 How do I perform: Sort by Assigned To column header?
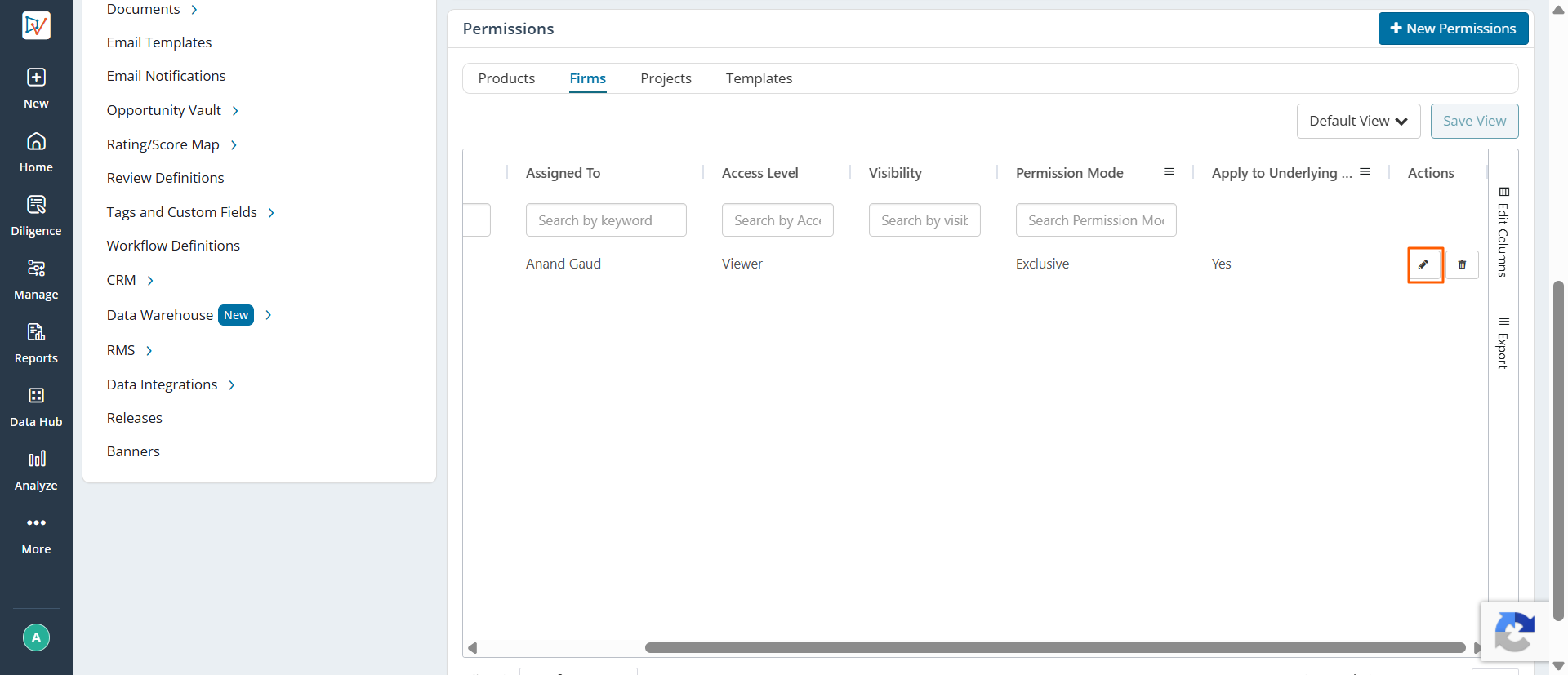click(x=563, y=173)
